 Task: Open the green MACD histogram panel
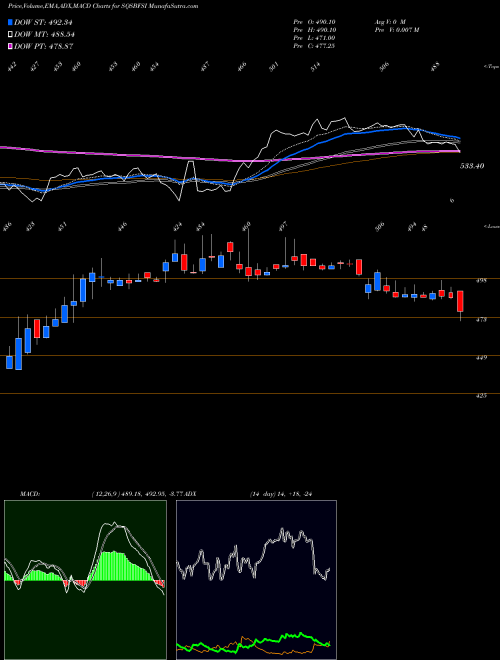pos(85,580)
